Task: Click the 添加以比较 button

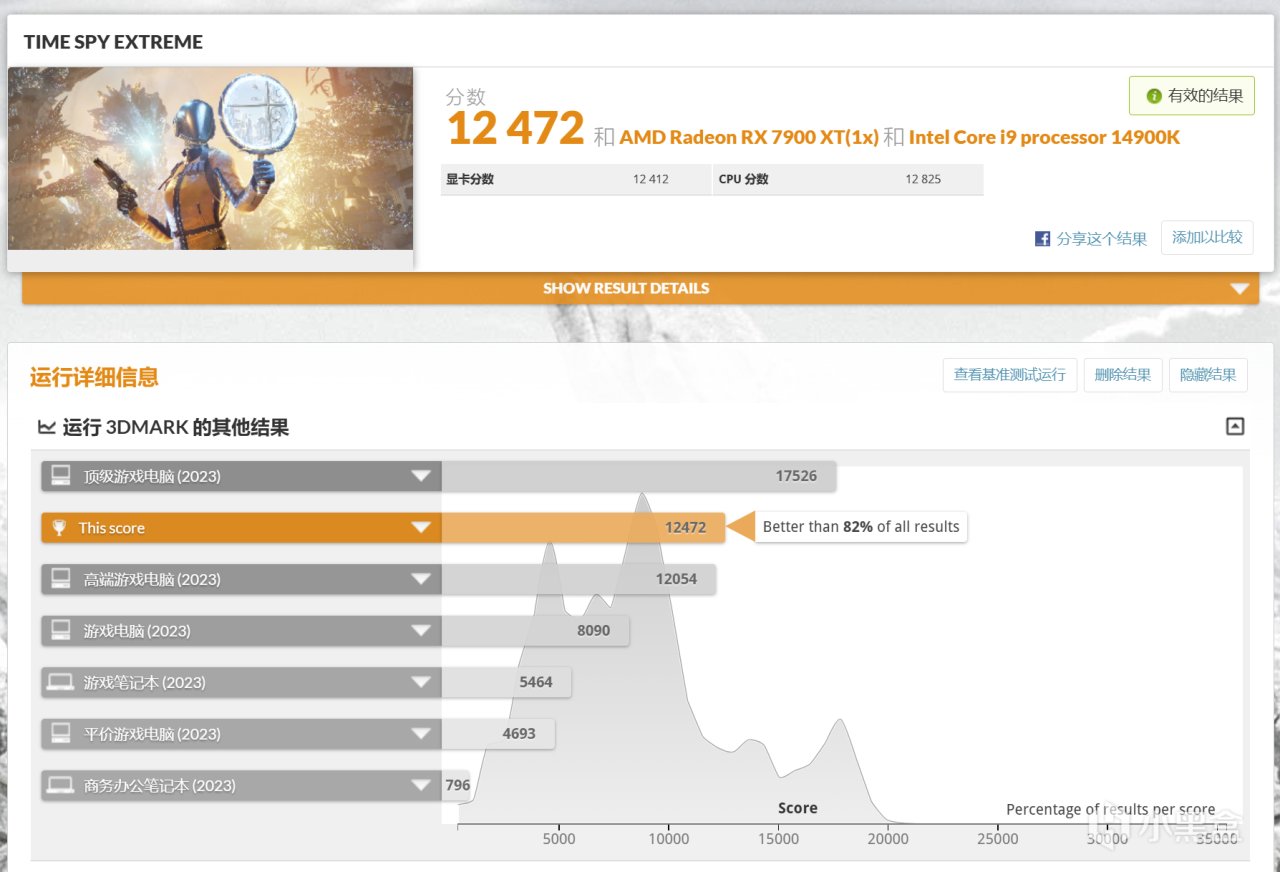Action: (x=1207, y=238)
